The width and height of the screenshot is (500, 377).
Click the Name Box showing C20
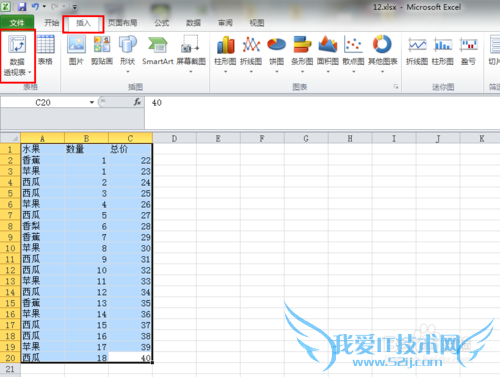pos(44,102)
